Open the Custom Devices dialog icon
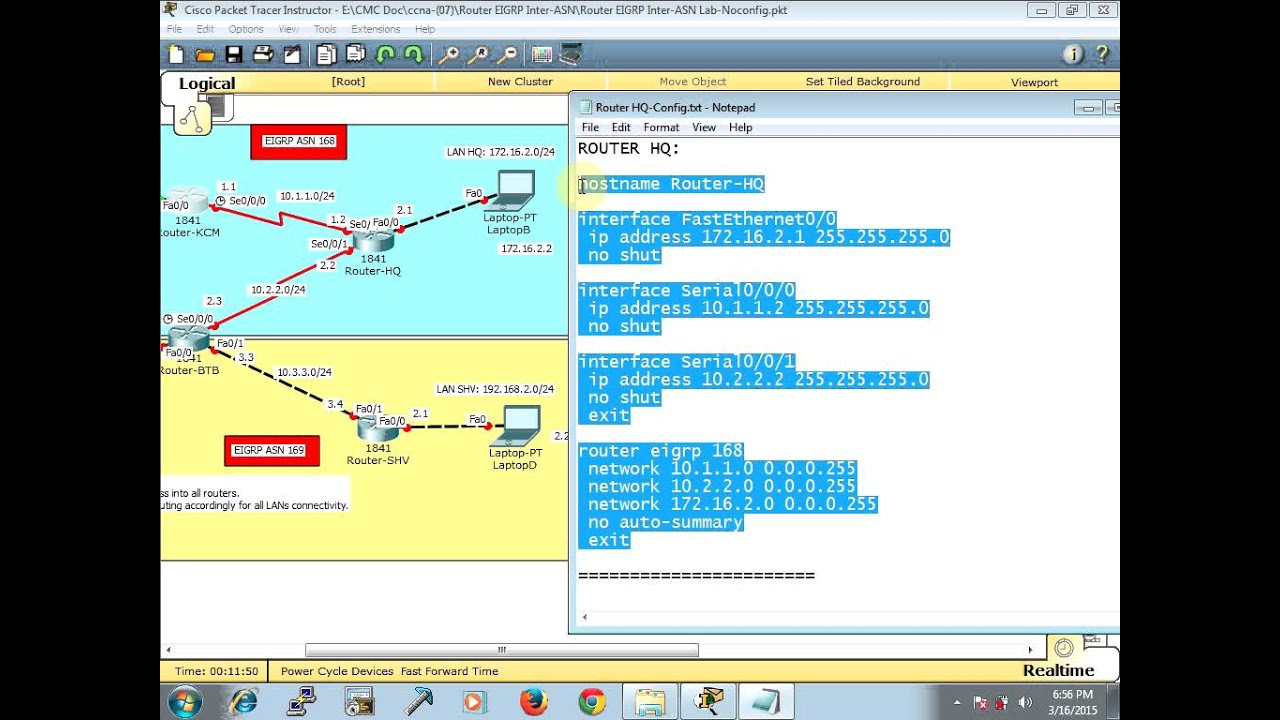The width and height of the screenshot is (1280, 720). coord(571,54)
